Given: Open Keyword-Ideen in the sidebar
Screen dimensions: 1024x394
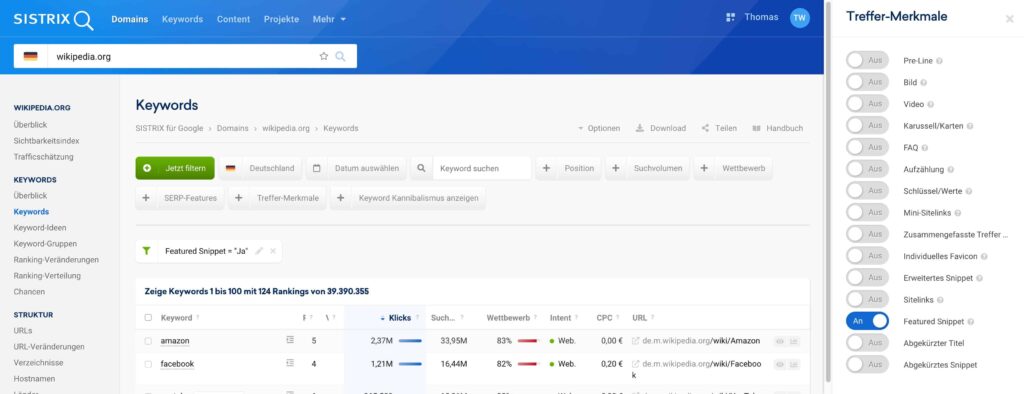Looking at the screenshot, I should click(39, 227).
